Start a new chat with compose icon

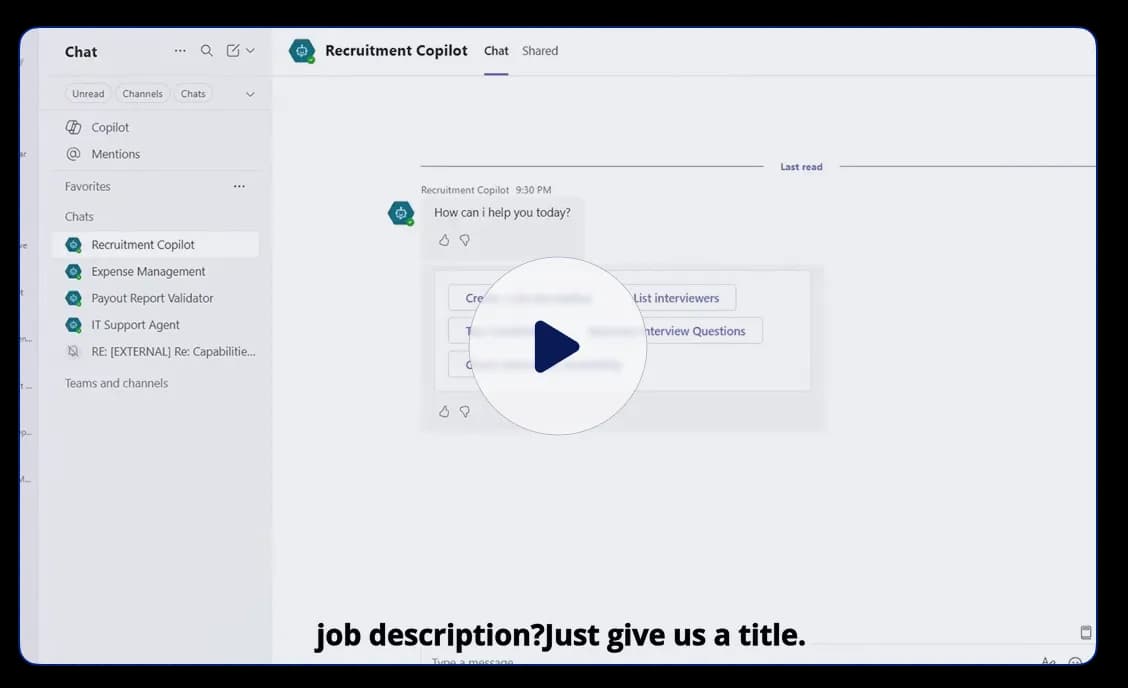[232, 50]
